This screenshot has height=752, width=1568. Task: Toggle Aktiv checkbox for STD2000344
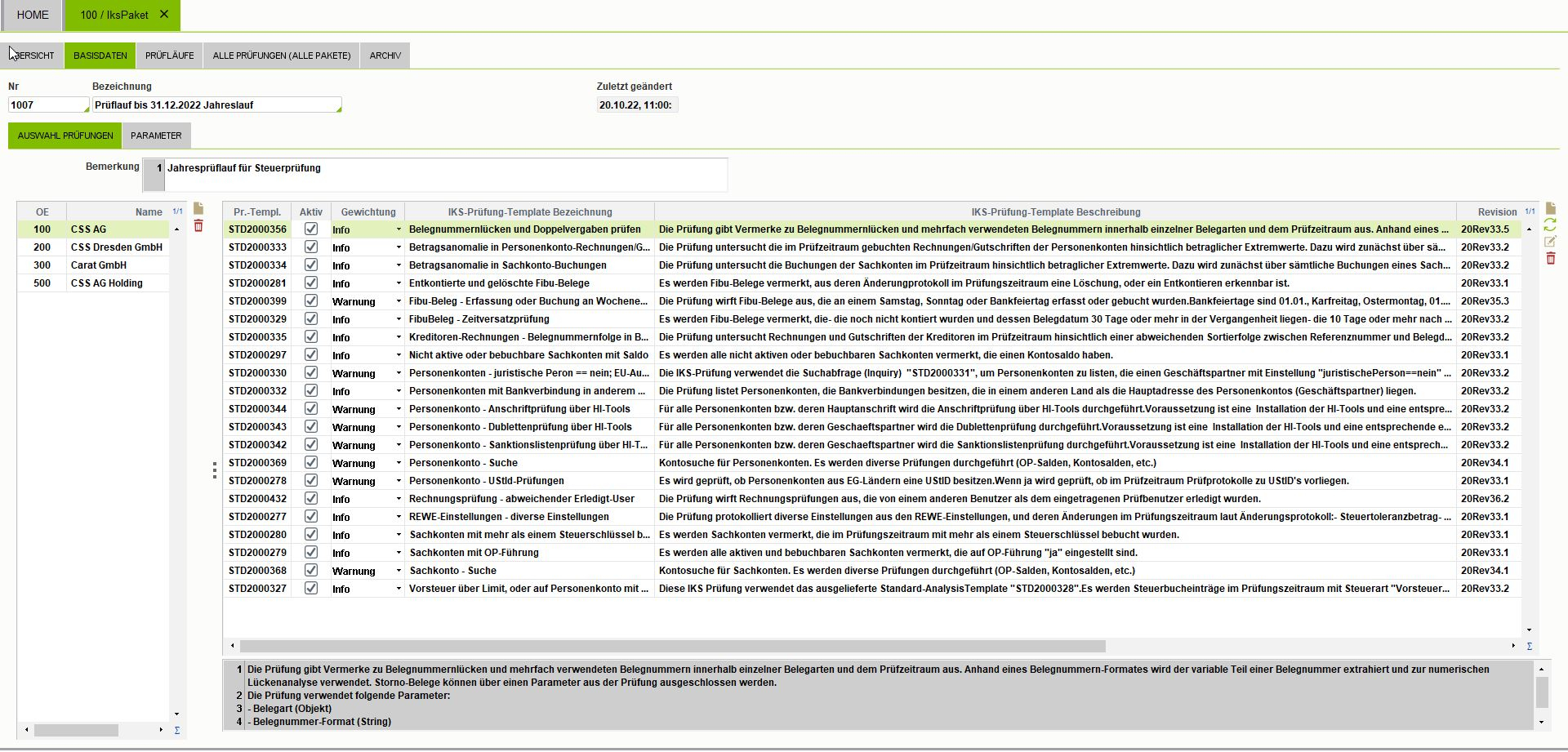point(311,409)
